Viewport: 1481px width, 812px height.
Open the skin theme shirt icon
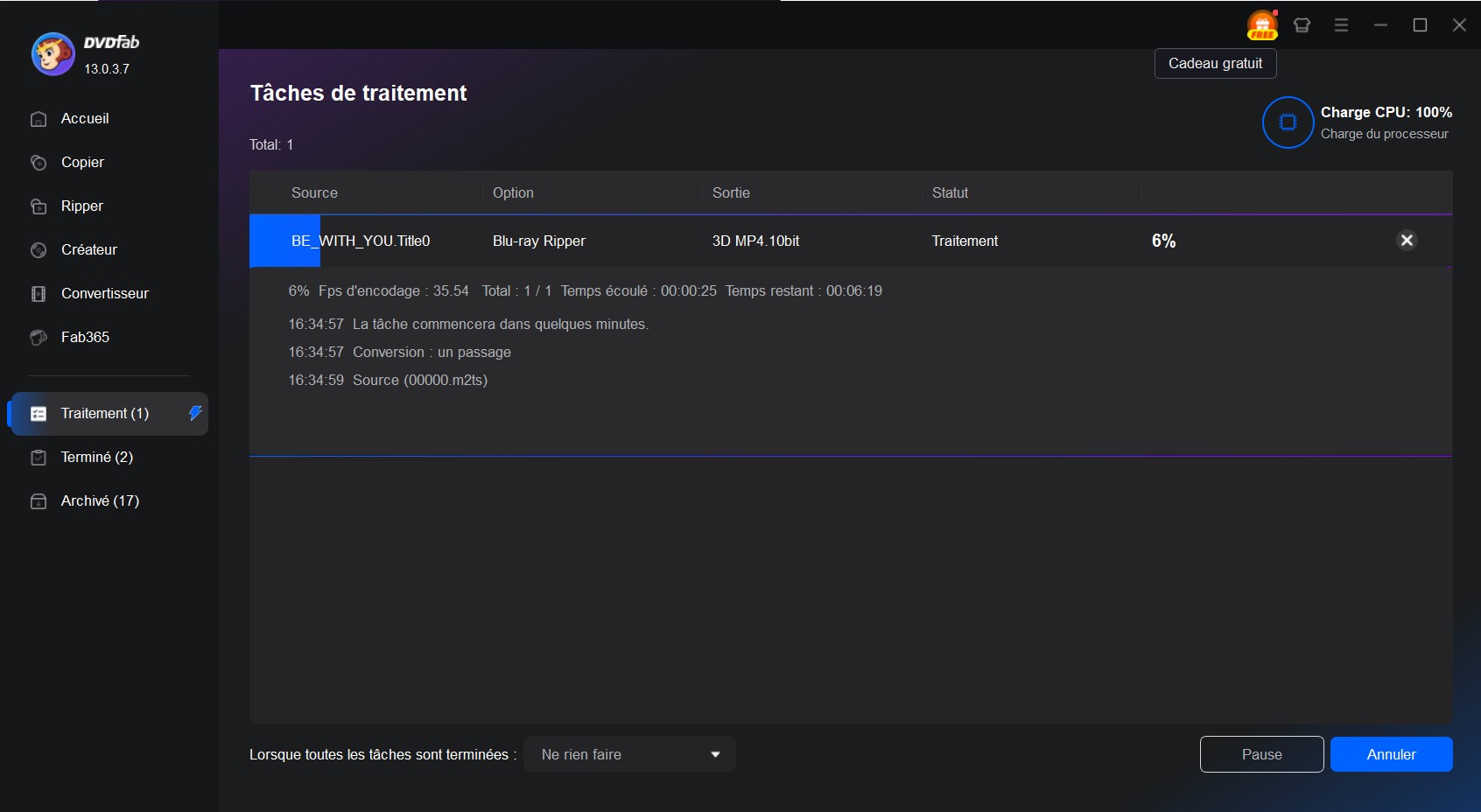point(1302,25)
